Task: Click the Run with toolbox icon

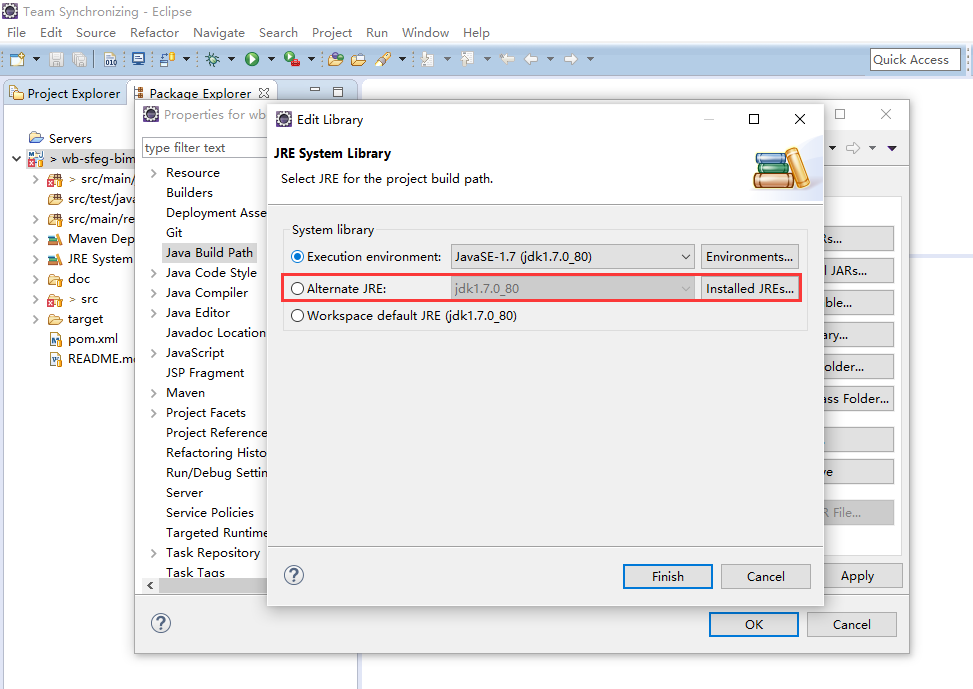Action: click(292, 59)
